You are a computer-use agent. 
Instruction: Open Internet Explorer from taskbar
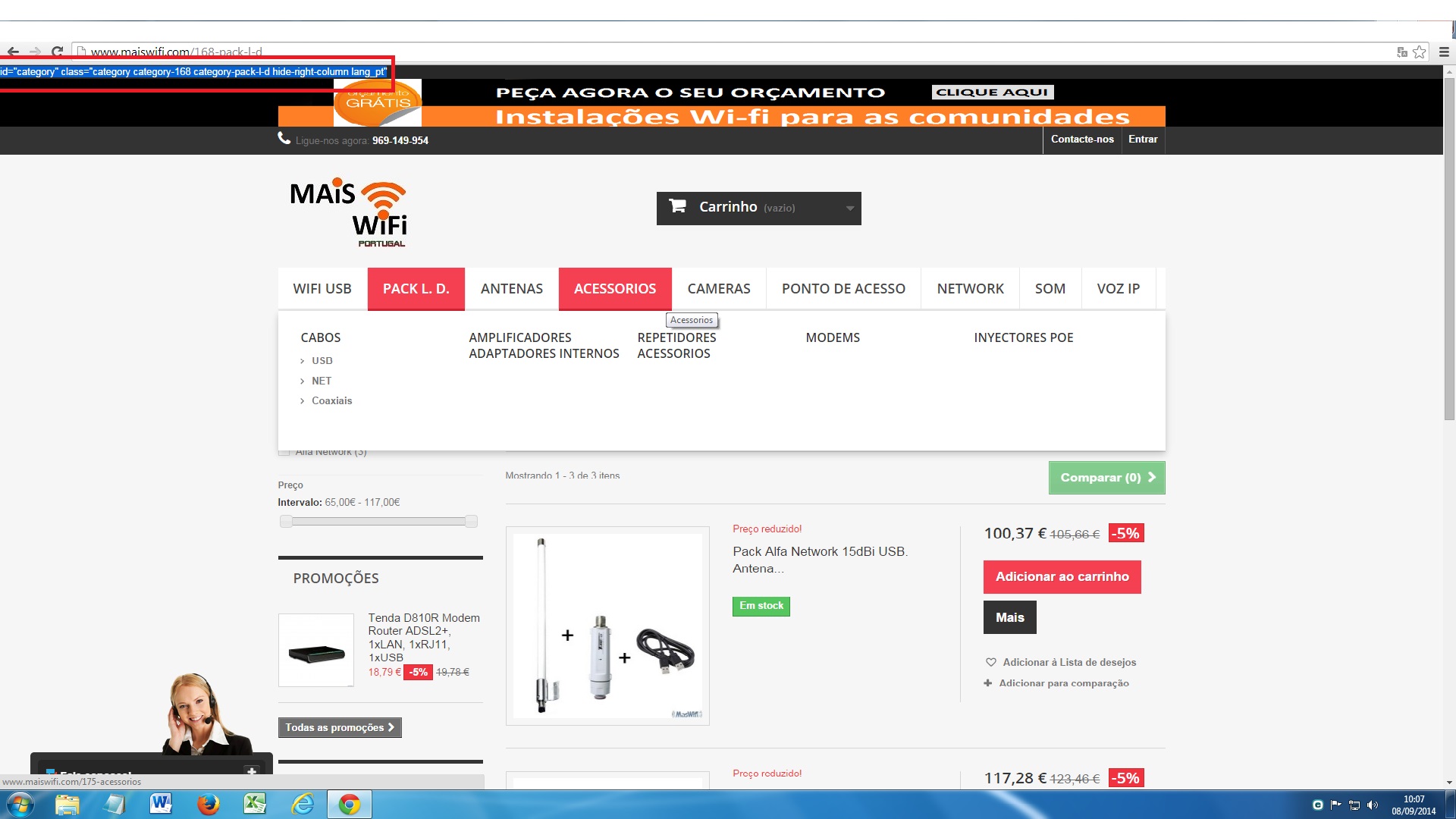tap(303, 804)
